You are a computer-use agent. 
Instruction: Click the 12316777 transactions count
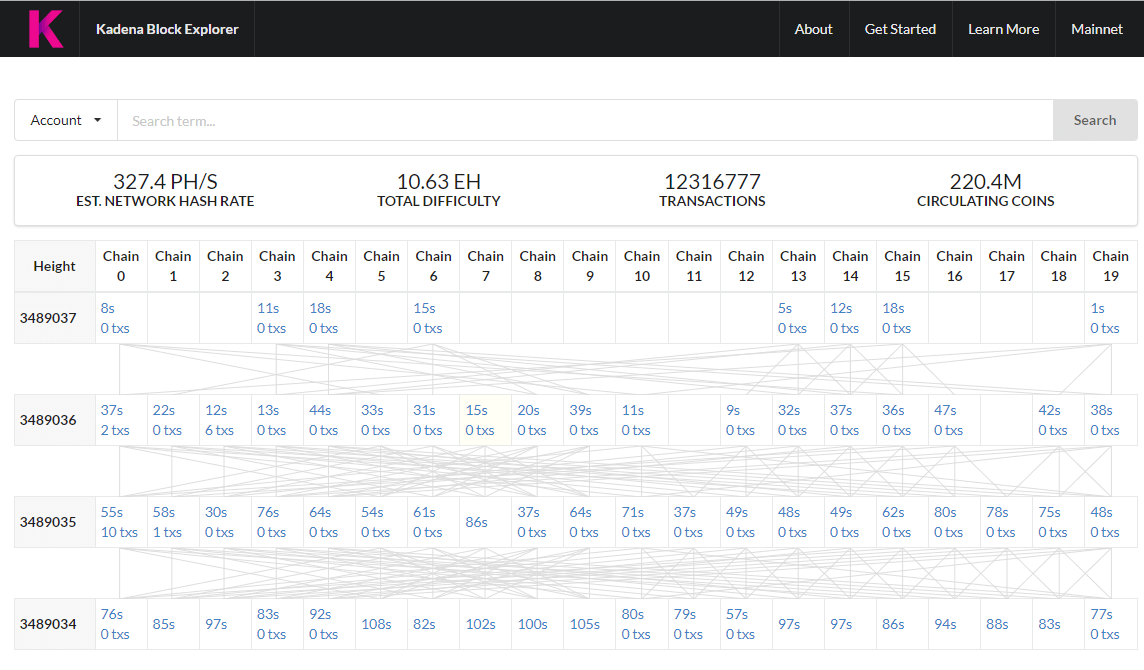[x=712, y=181]
